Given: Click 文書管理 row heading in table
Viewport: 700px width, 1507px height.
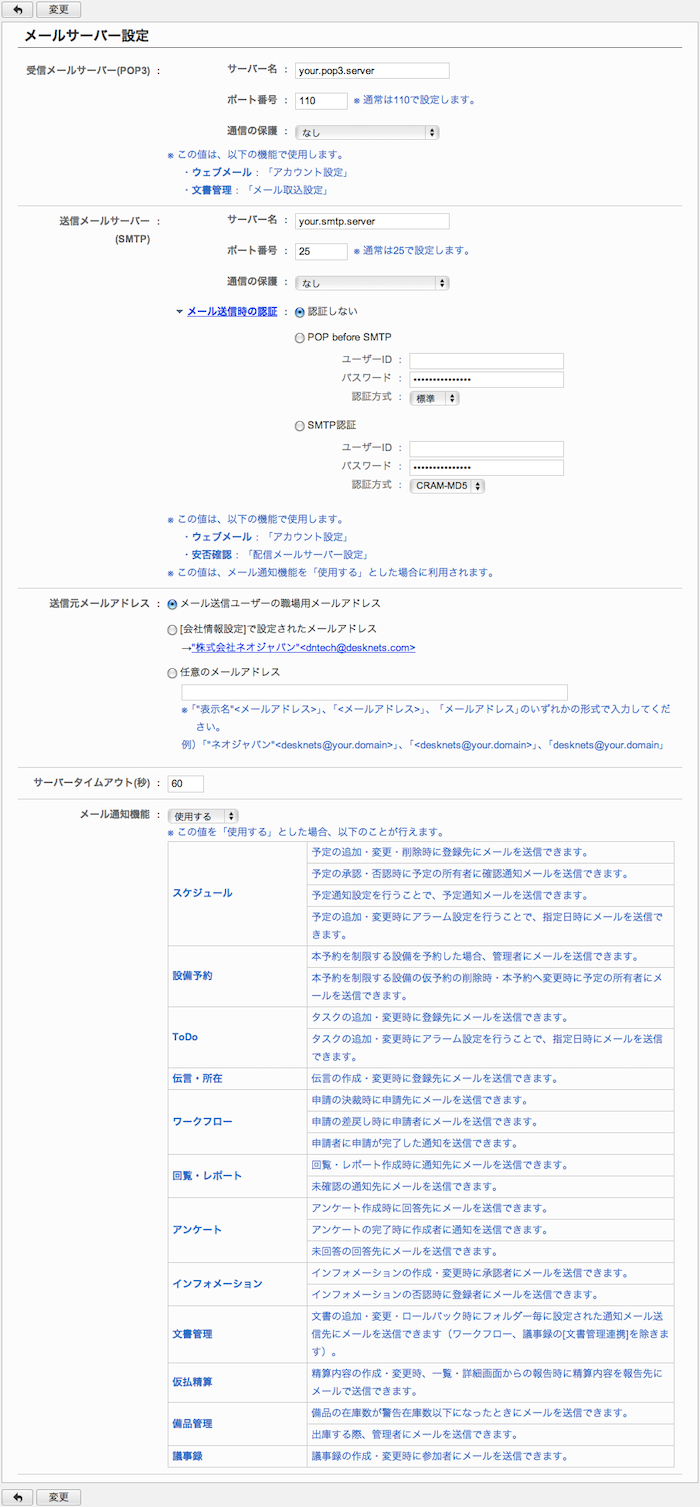Looking at the screenshot, I should 192,1334.
